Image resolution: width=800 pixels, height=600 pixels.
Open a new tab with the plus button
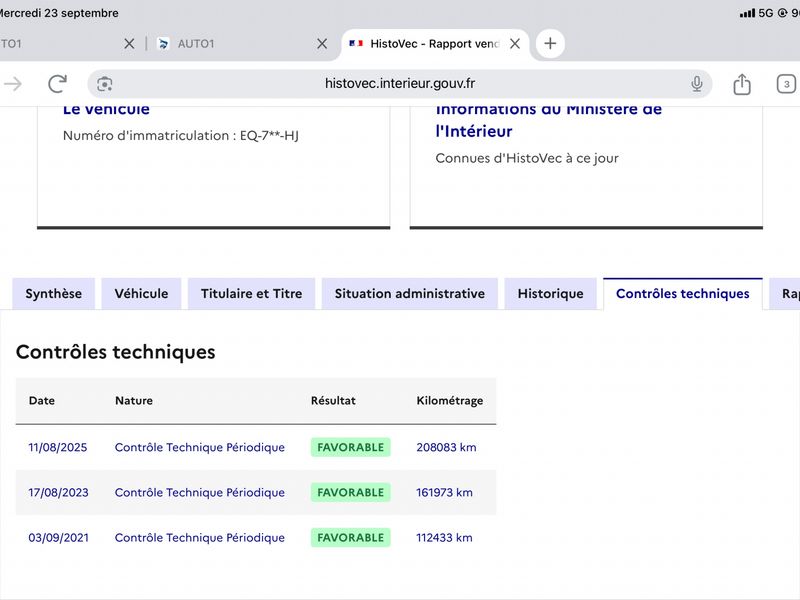(x=550, y=43)
